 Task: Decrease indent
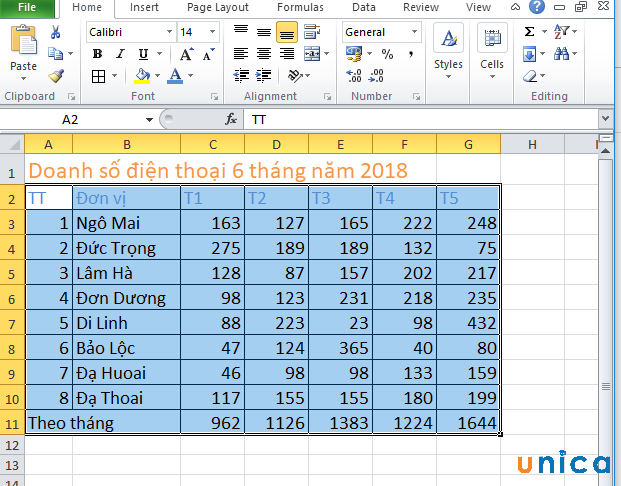(241, 76)
